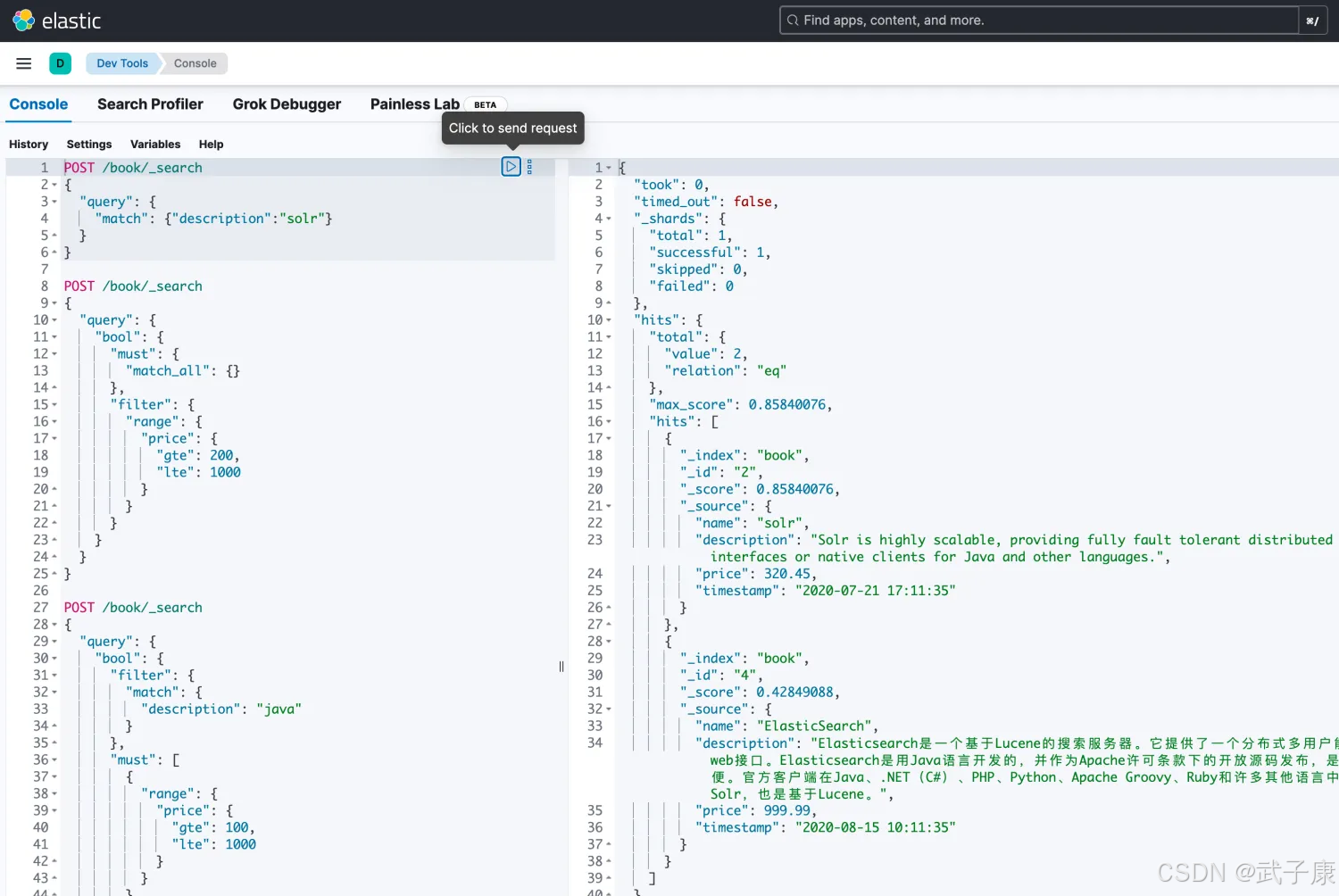Screen dimensions: 1339x896
Task: Click the Dev Tools breadcrumb link
Action: (x=122, y=63)
